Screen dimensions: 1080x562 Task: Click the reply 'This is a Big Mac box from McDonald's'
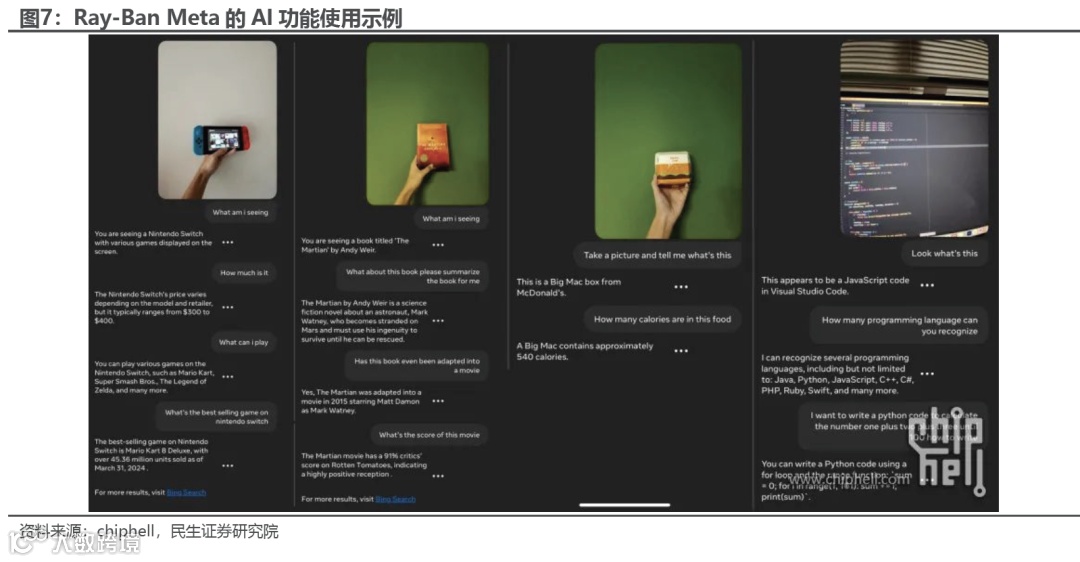(x=569, y=287)
